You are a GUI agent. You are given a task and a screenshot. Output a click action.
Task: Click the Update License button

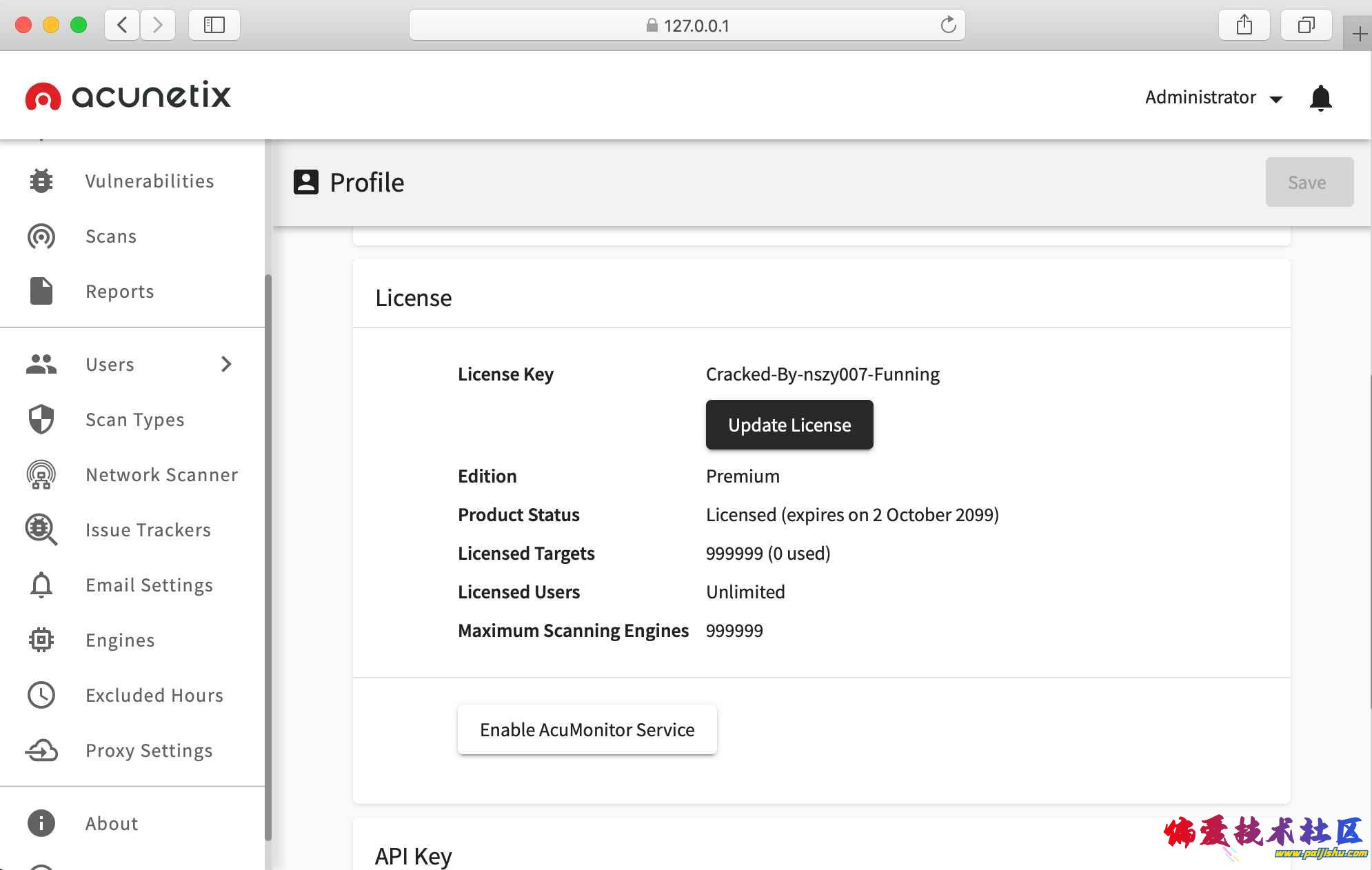(789, 425)
